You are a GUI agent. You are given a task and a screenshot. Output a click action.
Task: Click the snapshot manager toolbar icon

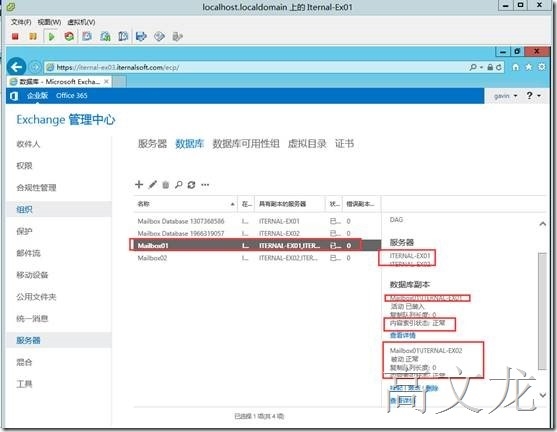(x=123, y=36)
